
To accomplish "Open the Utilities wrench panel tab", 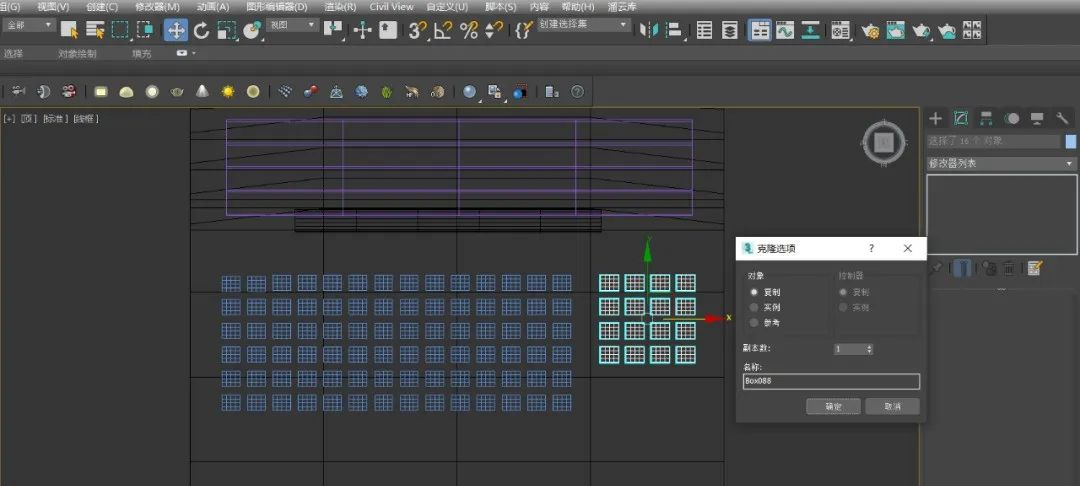I will [1062, 118].
